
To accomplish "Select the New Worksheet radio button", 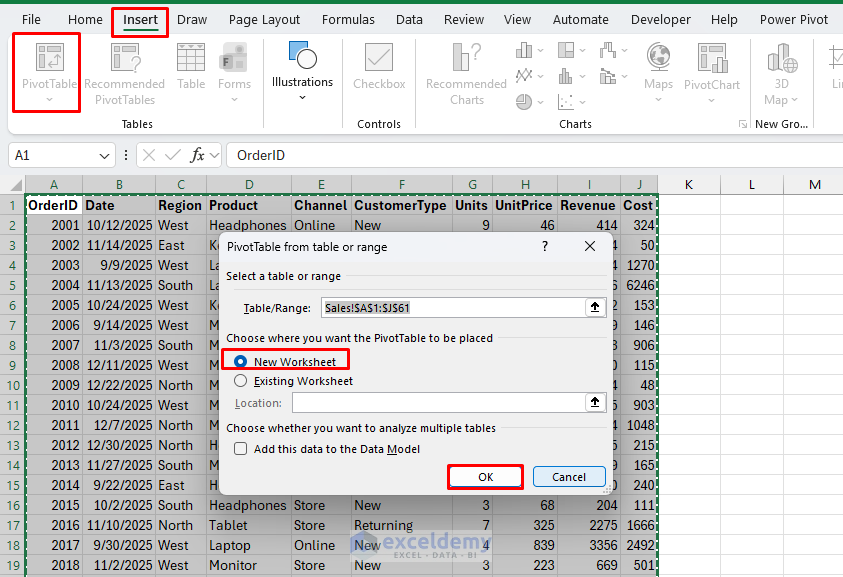I will pos(239,359).
